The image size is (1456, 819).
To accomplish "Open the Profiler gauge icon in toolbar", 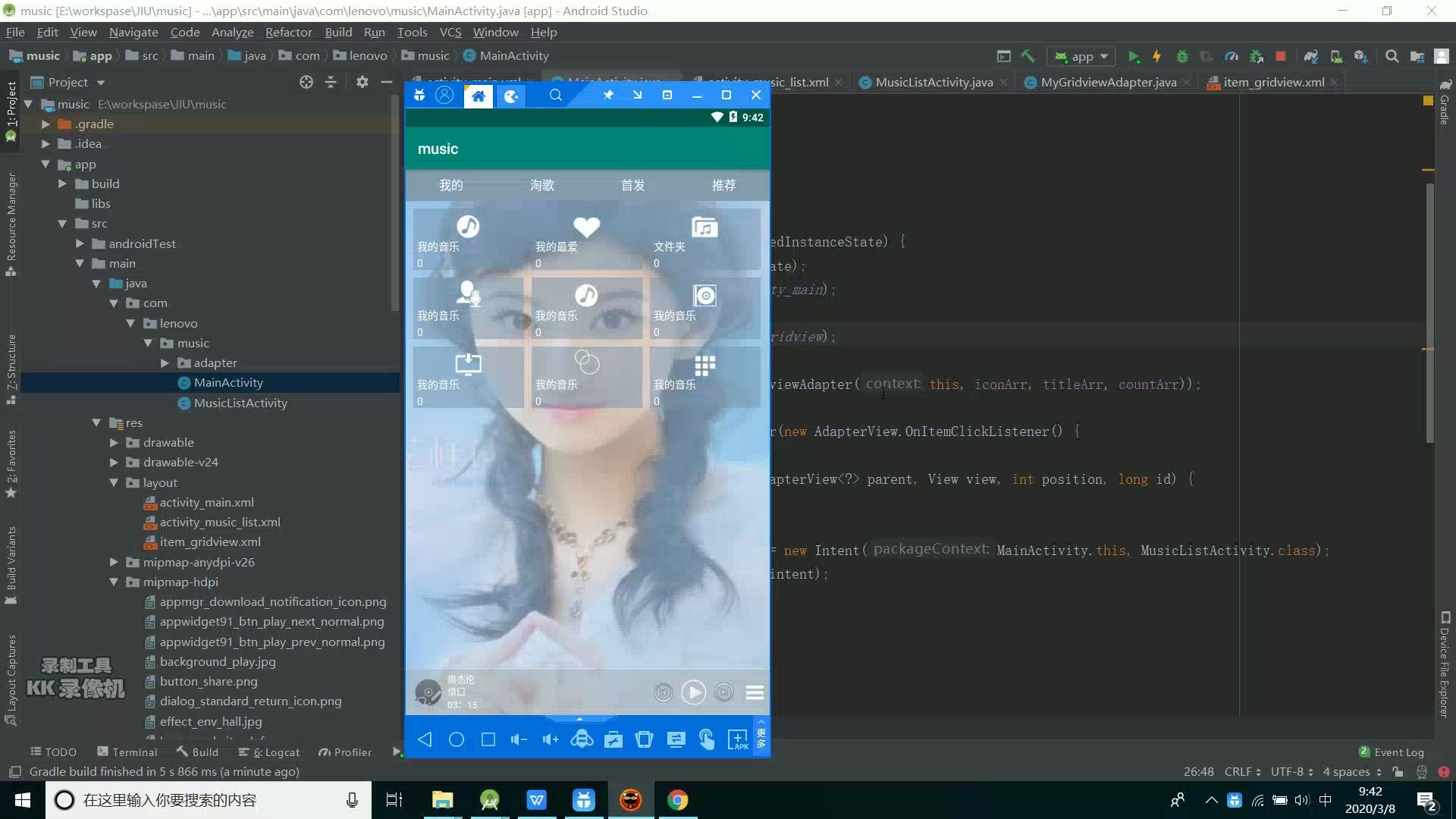I will tap(1232, 56).
